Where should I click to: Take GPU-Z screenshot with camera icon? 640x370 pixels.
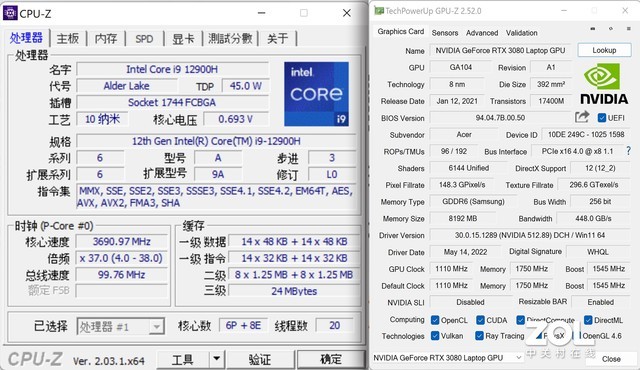(x=593, y=29)
